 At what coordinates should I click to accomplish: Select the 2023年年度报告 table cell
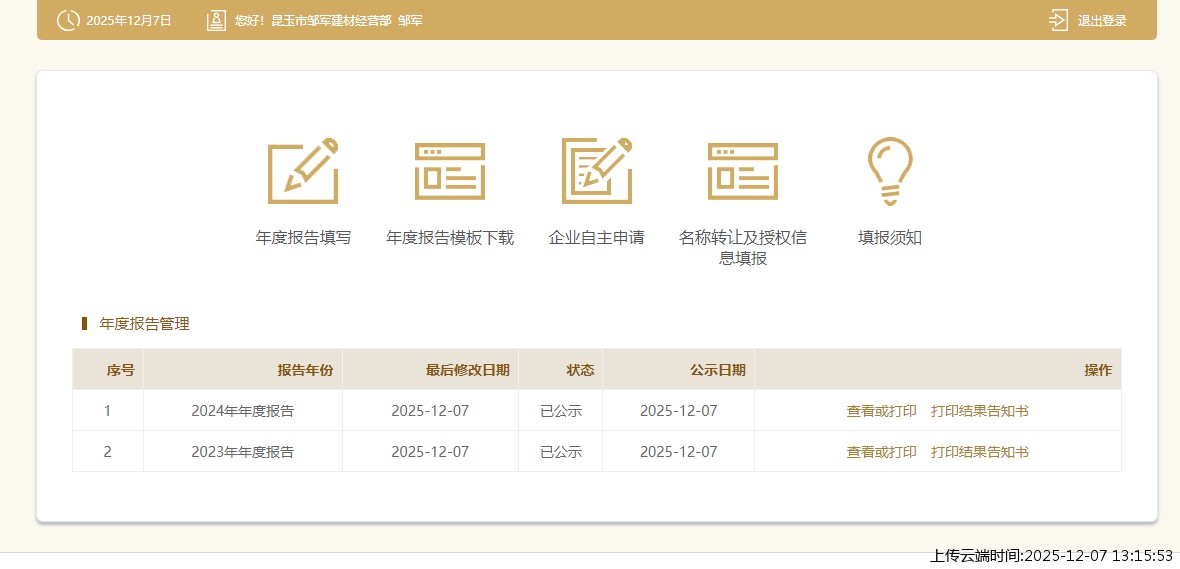coord(242,452)
